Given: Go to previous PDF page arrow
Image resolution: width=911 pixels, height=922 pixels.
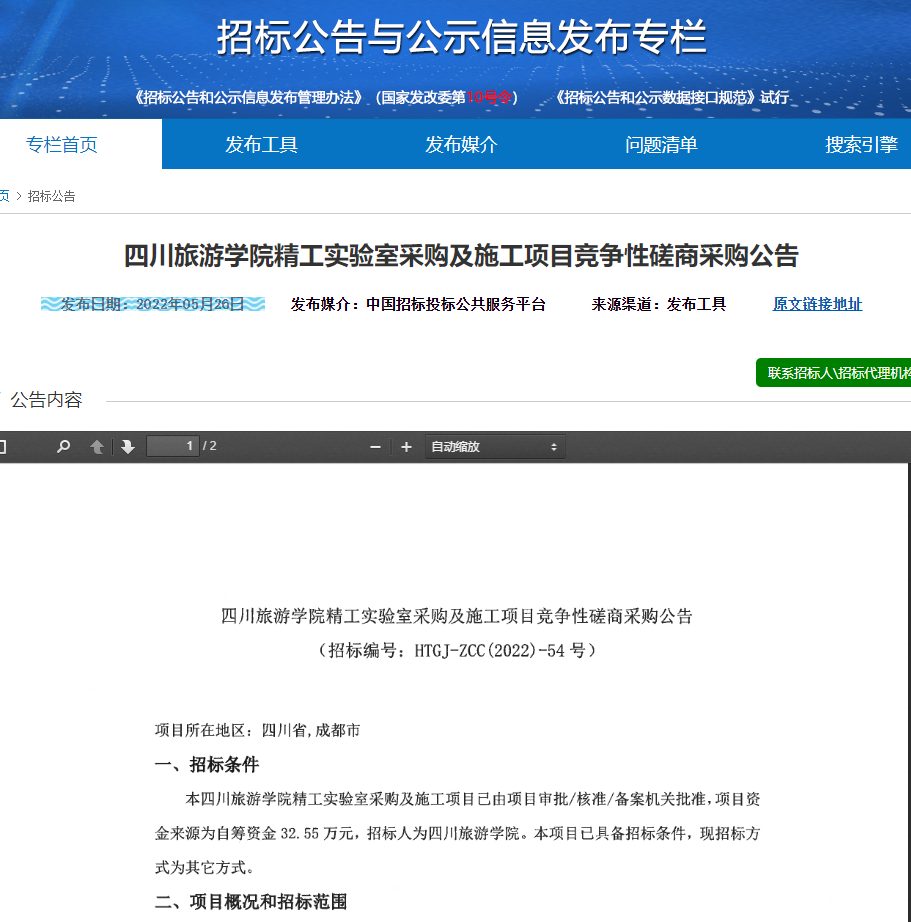Looking at the screenshot, I should click(x=97, y=447).
